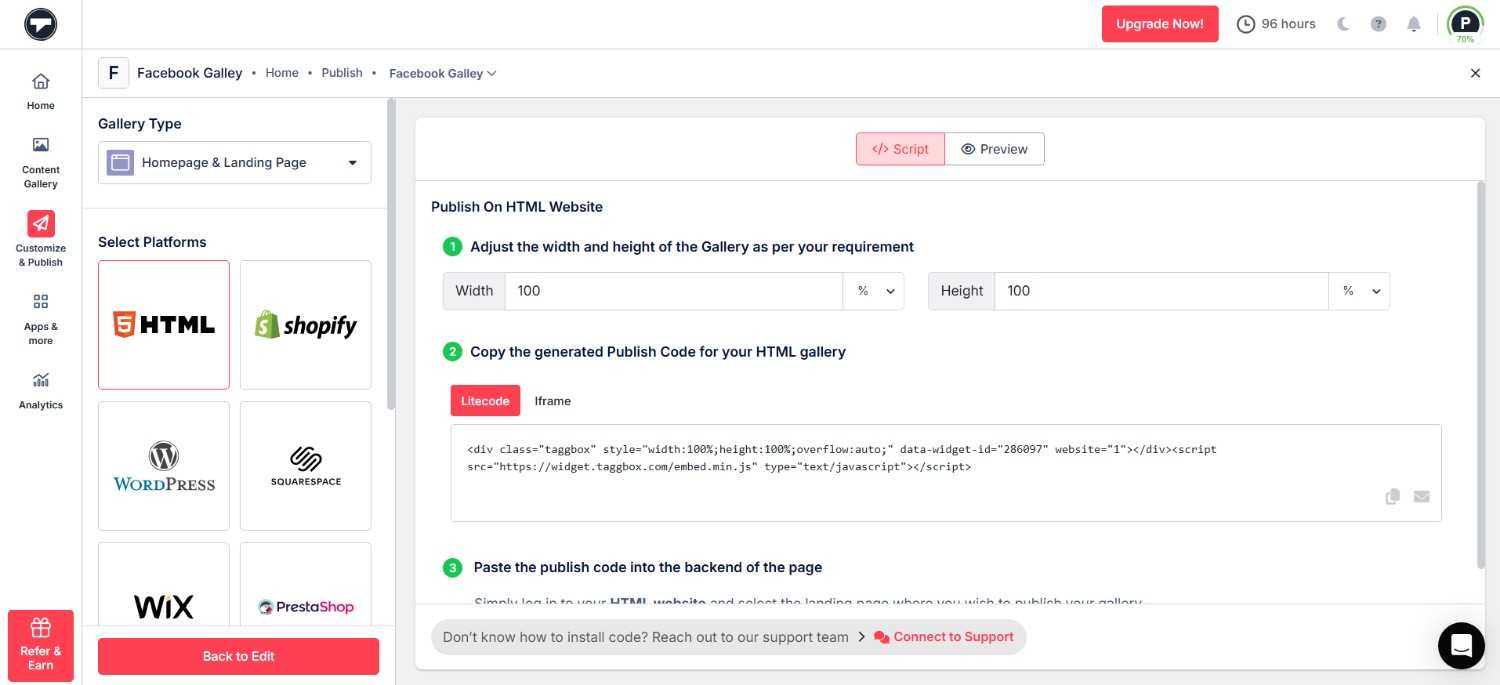This screenshot has height=685, width=1500.
Task: Enable dark mode with the moon icon
Action: (x=1343, y=23)
